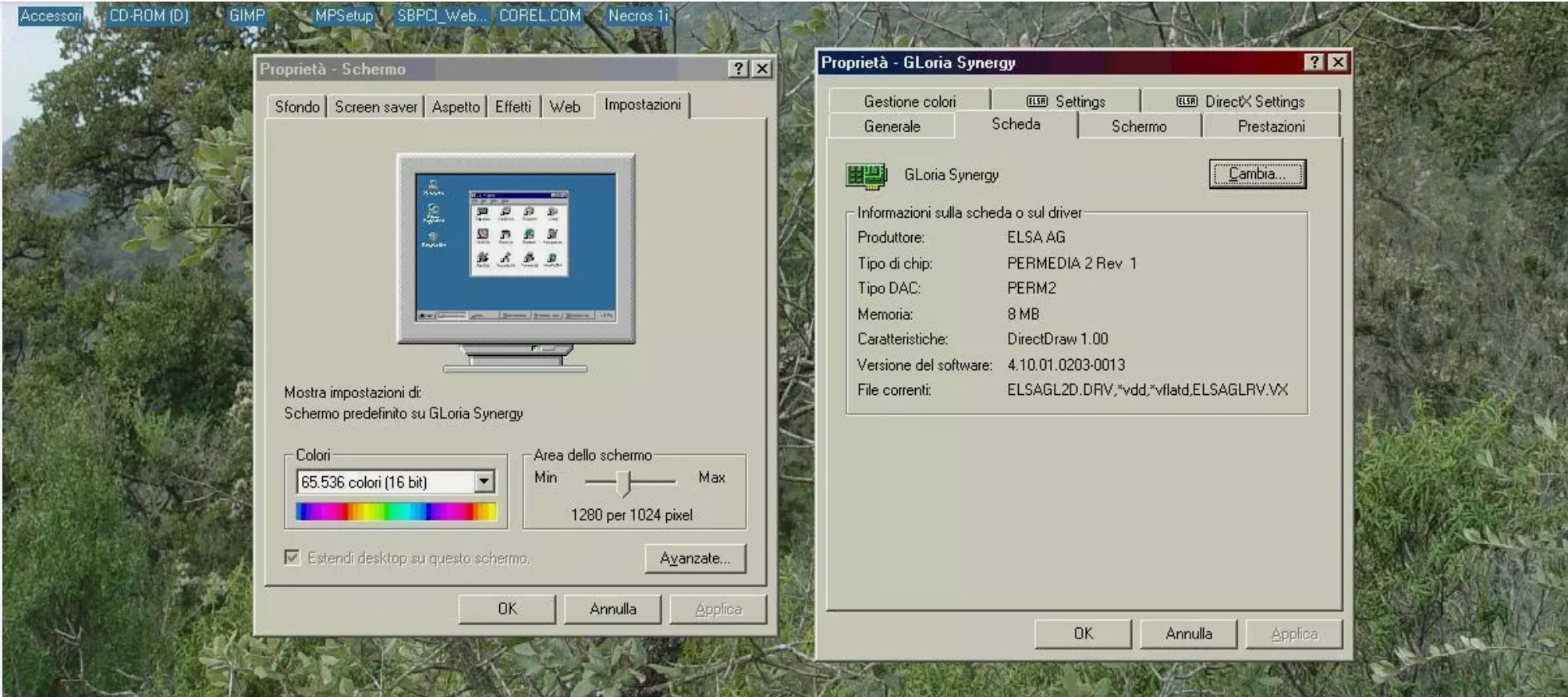
Task: Open the ELSA Settings tab
Action: click(1066, 101)
